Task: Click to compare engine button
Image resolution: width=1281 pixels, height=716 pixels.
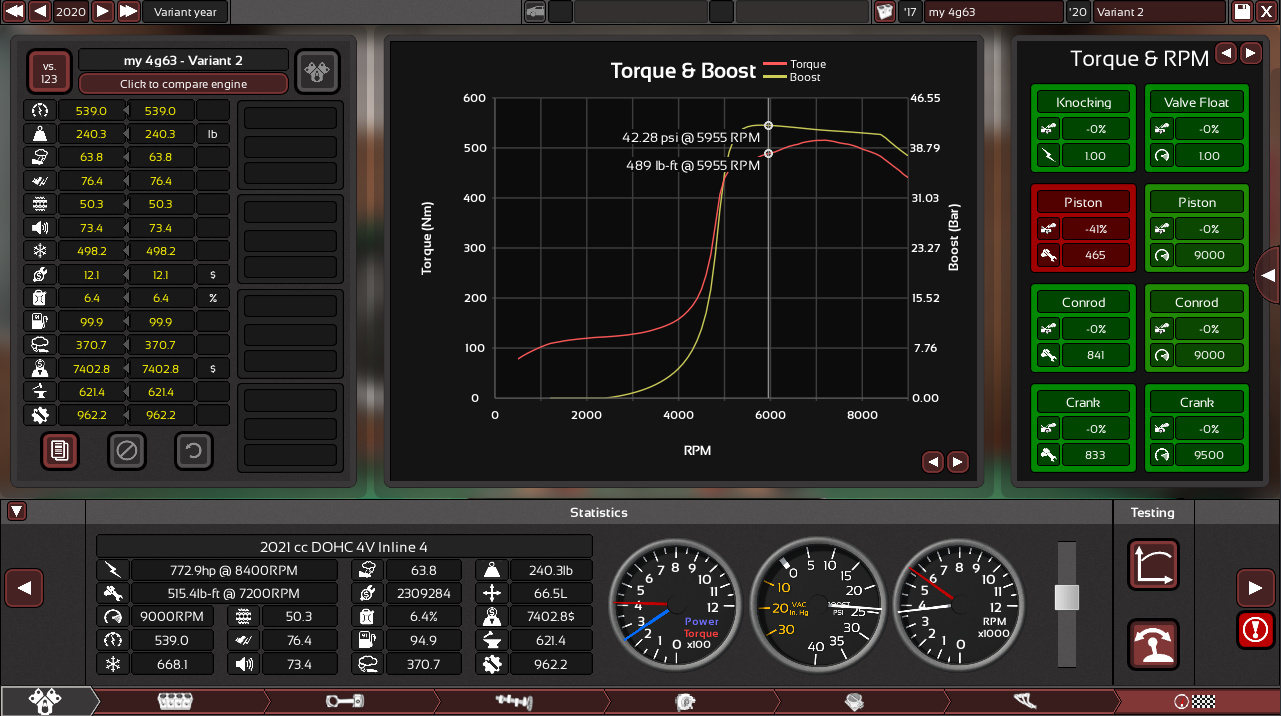Action: click(x=183, y=84)
